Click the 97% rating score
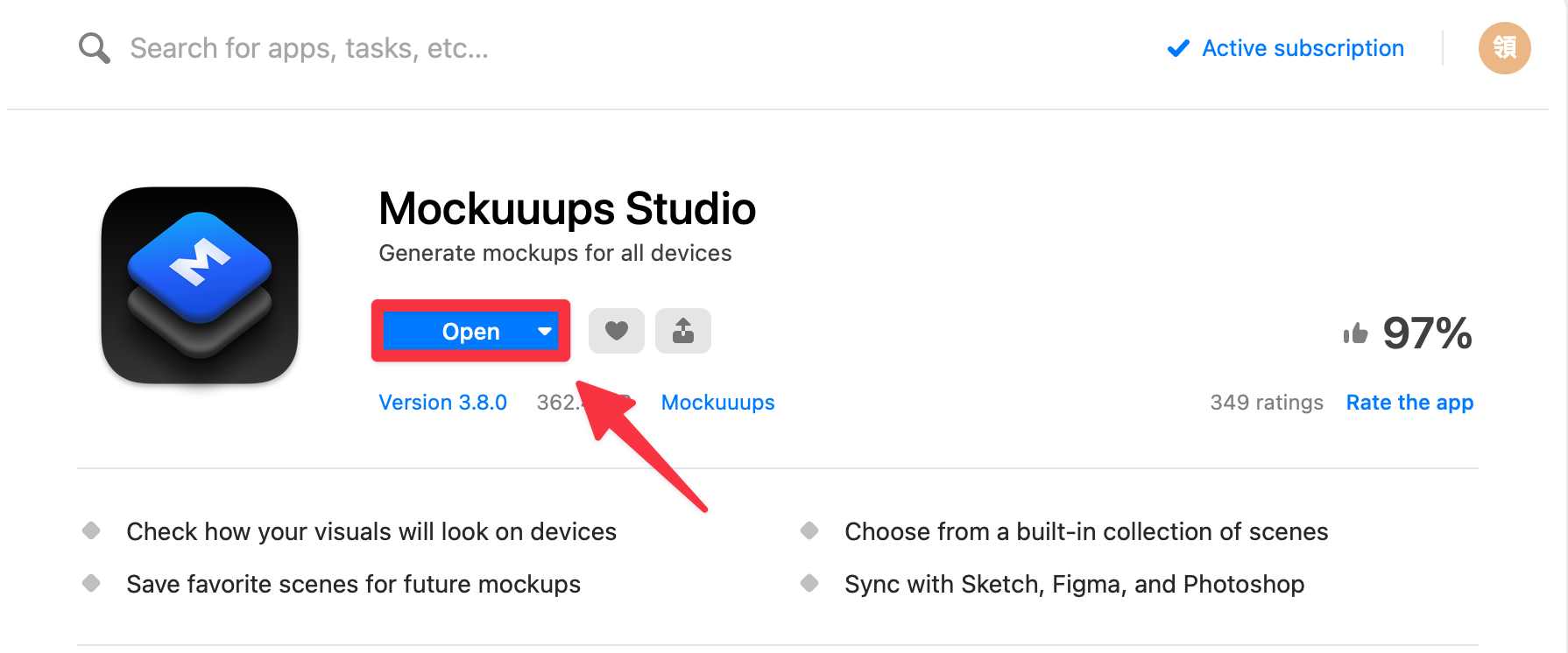 click(x=1427, y=334)
